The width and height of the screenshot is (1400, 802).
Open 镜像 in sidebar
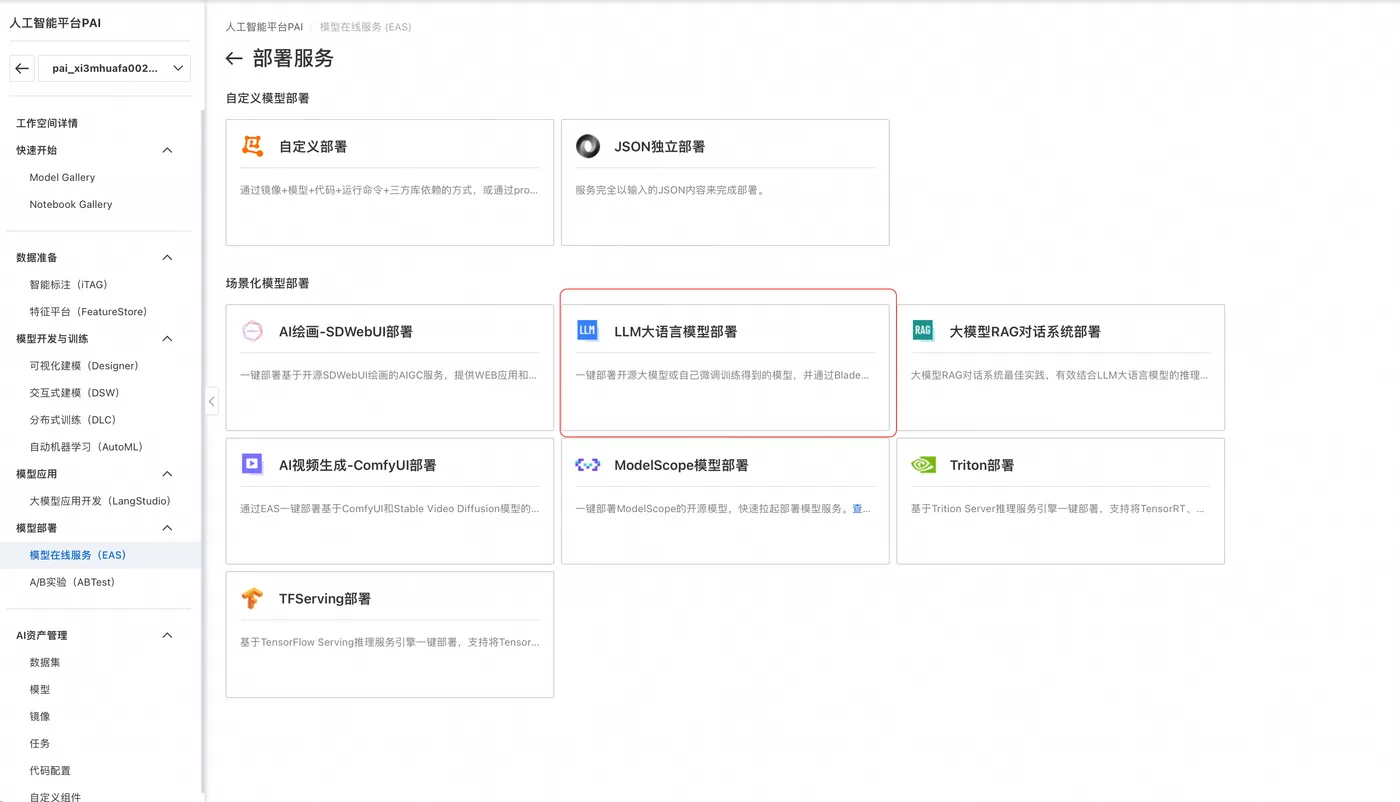pyautogui.click(x=40, y=716)
